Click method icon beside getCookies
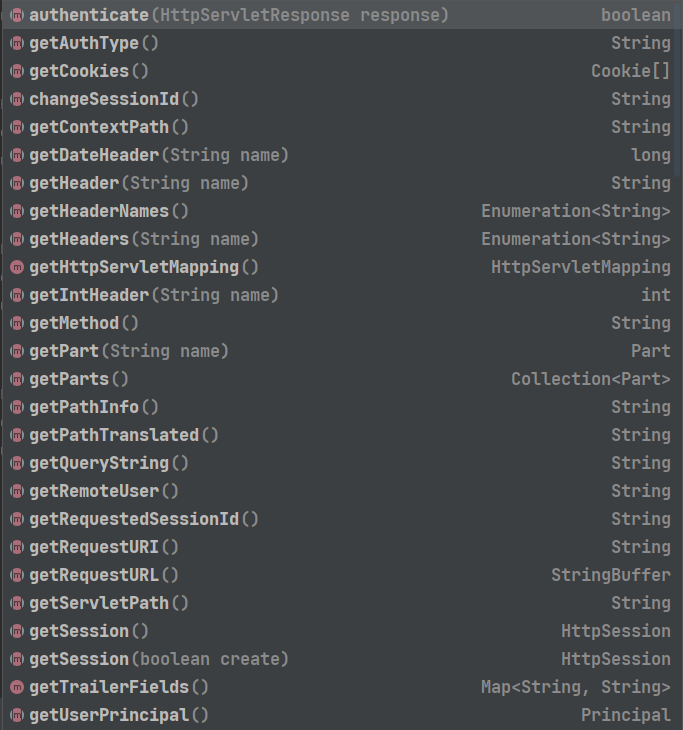Viewport: 683px width, 730px height. (x=17, y=71)
